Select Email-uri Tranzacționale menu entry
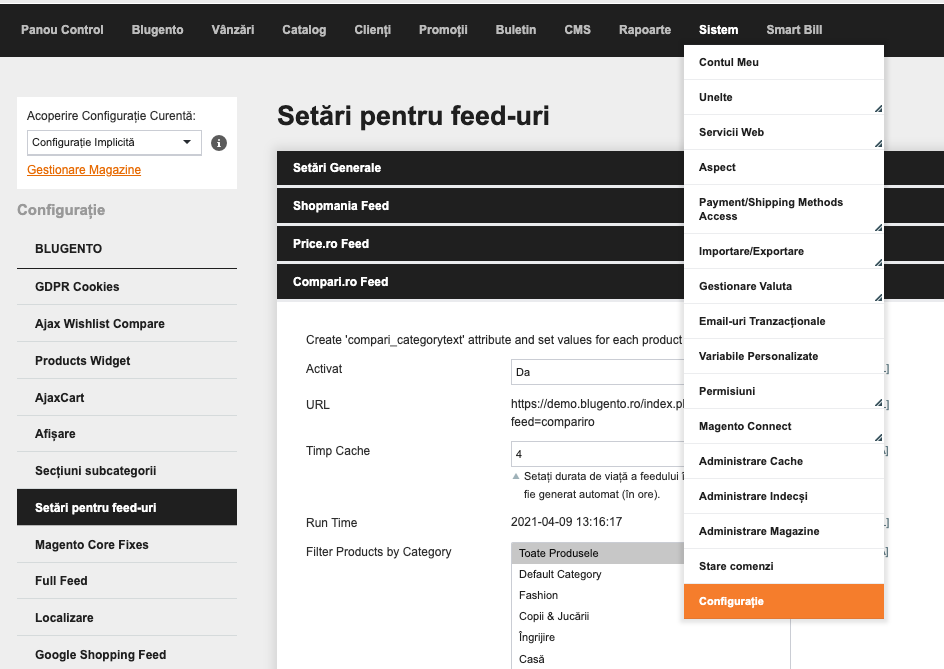This screenshot has width=944, height=669. tap(784, 321)
